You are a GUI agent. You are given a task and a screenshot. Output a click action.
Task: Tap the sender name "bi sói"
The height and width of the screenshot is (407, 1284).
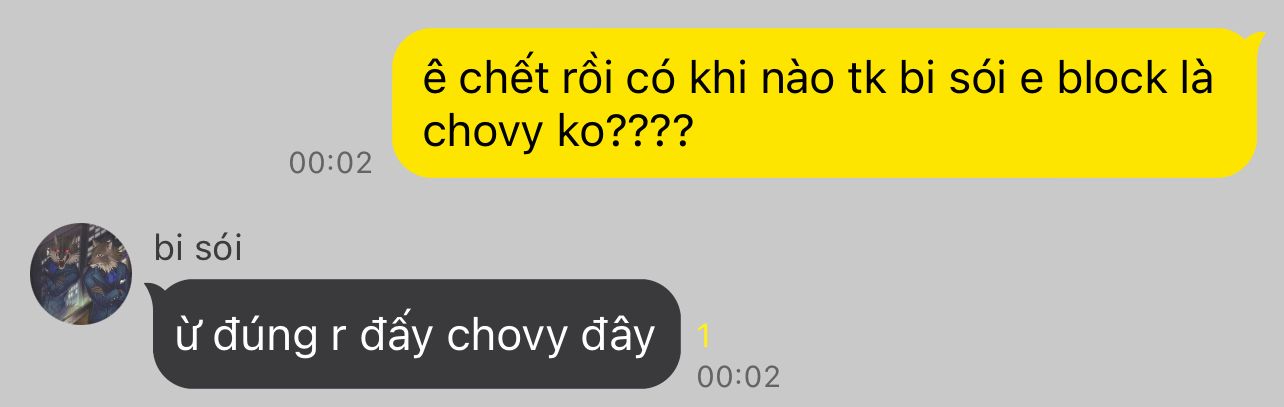(x=198, y=247)
